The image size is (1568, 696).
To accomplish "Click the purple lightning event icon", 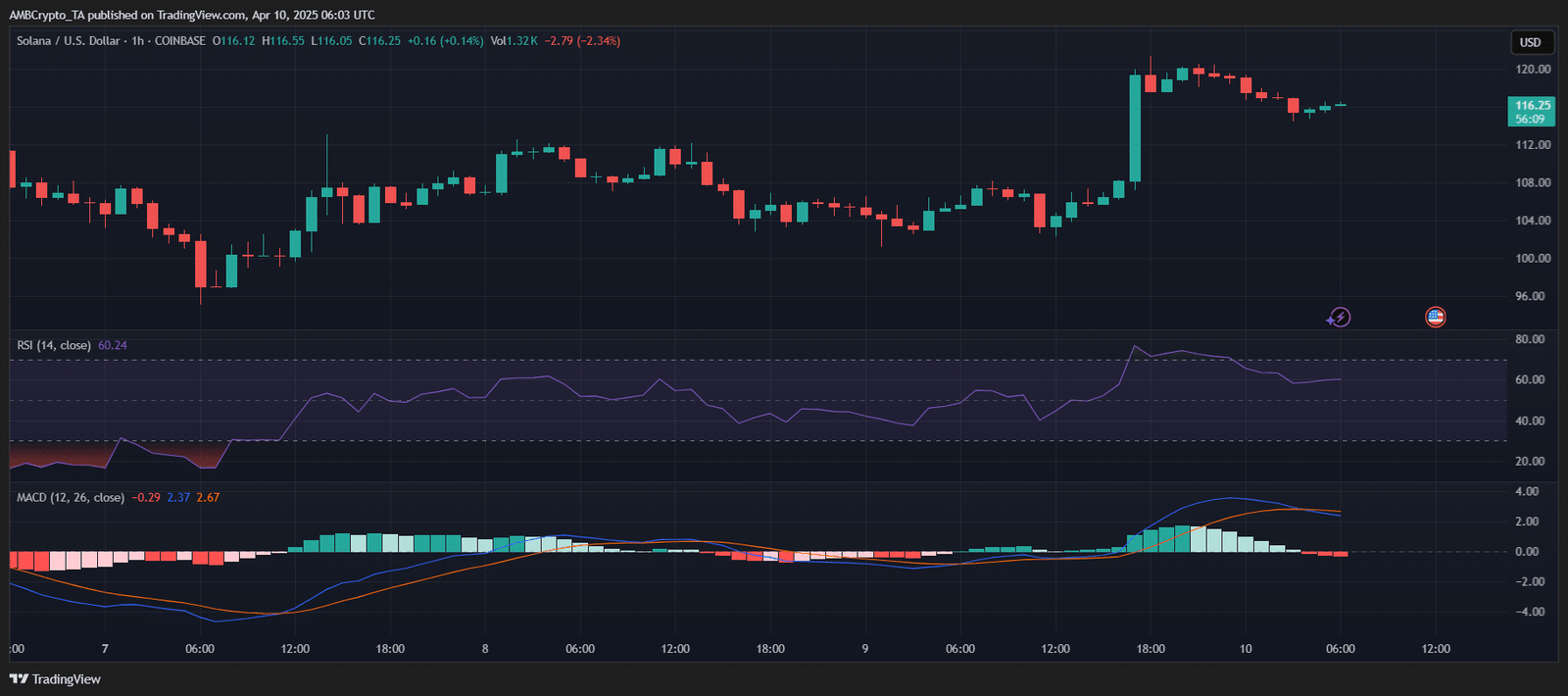I will point(1339,317).
